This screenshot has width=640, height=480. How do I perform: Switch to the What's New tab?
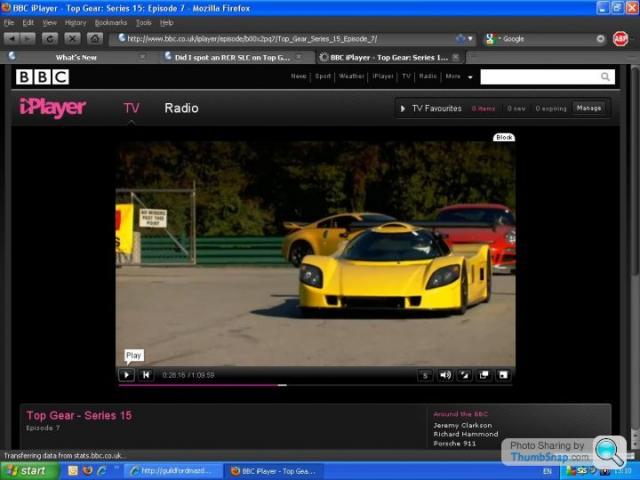(76, 58)
